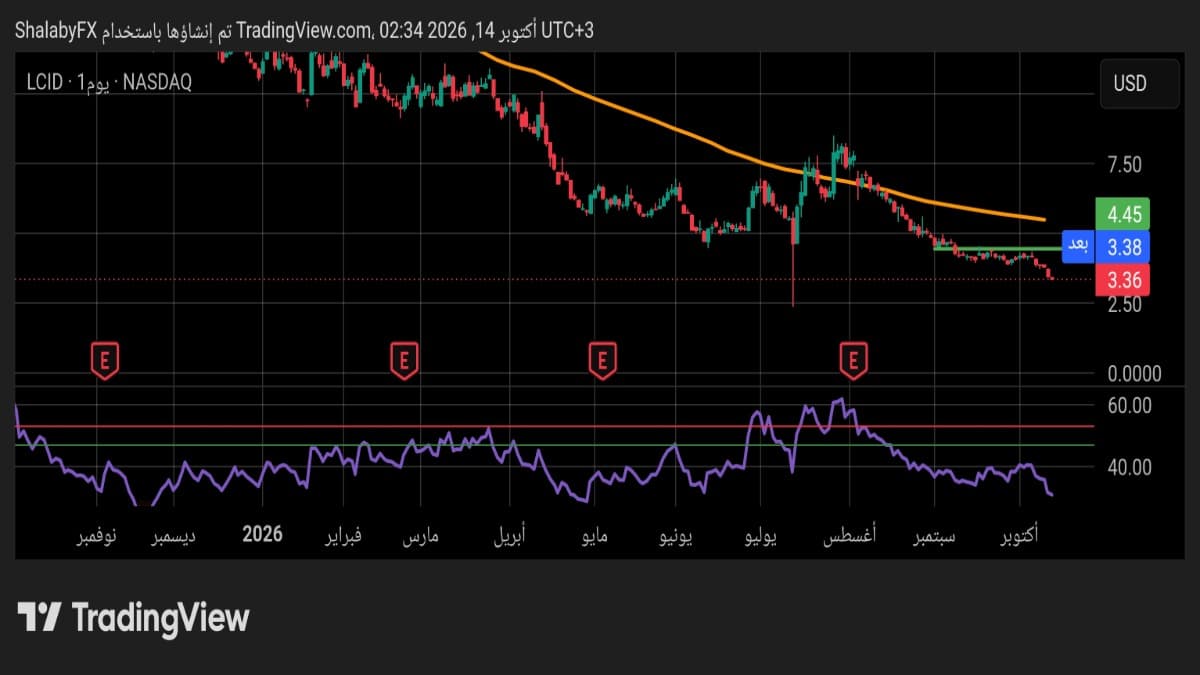This screenshot has width=1200, height=675.
Task: Click the LCID NASDAQ symbol title
Action: coord(109,82)
